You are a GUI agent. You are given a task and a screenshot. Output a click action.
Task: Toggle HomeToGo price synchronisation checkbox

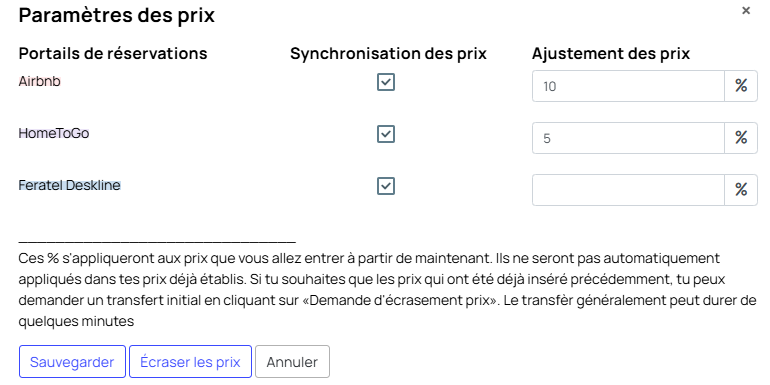(x=386, y=134)
